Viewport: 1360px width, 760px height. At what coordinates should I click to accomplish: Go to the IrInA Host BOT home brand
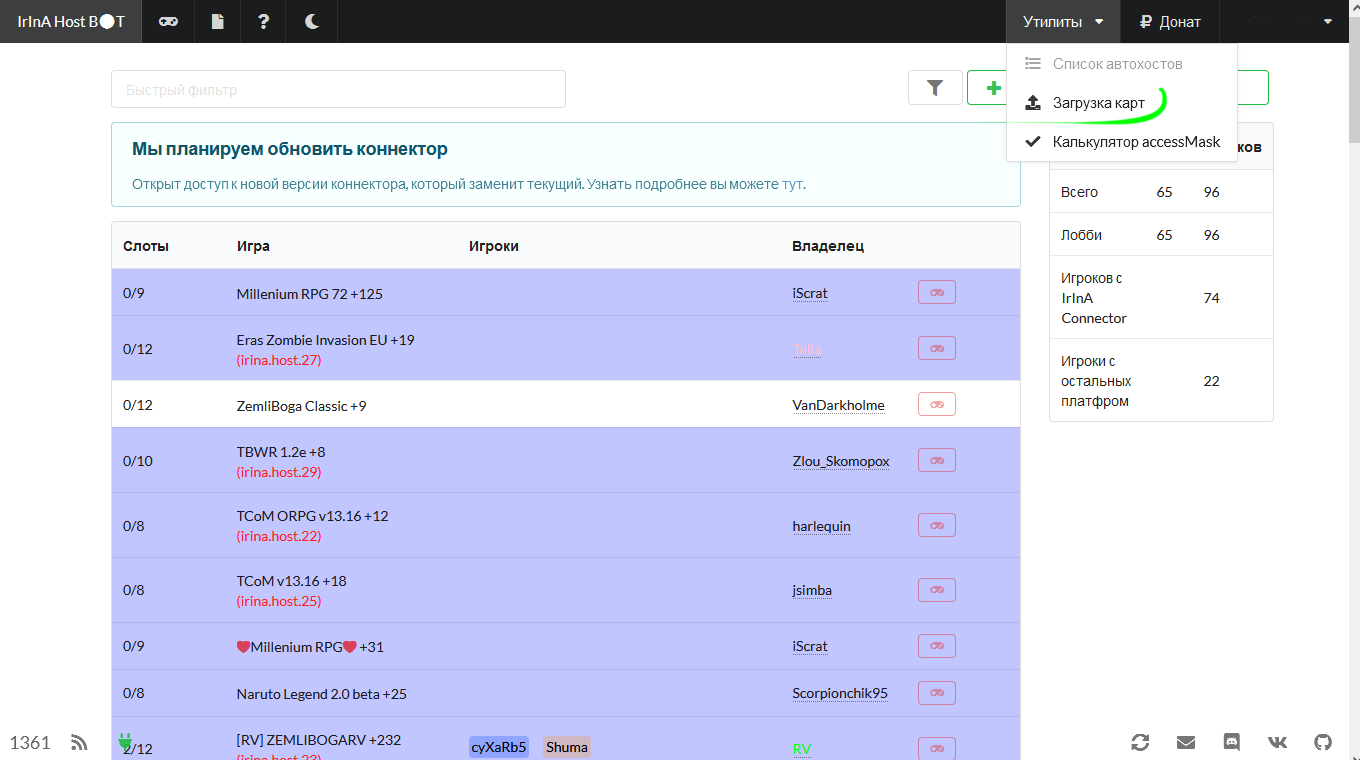pyautogui.click(x=71, y=21)
